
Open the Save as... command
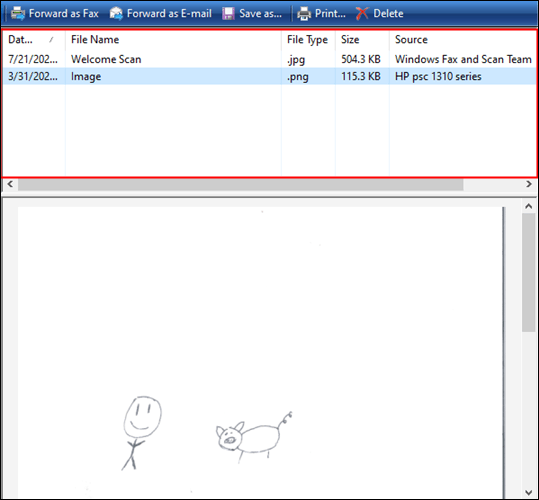[x=260, y=14]
